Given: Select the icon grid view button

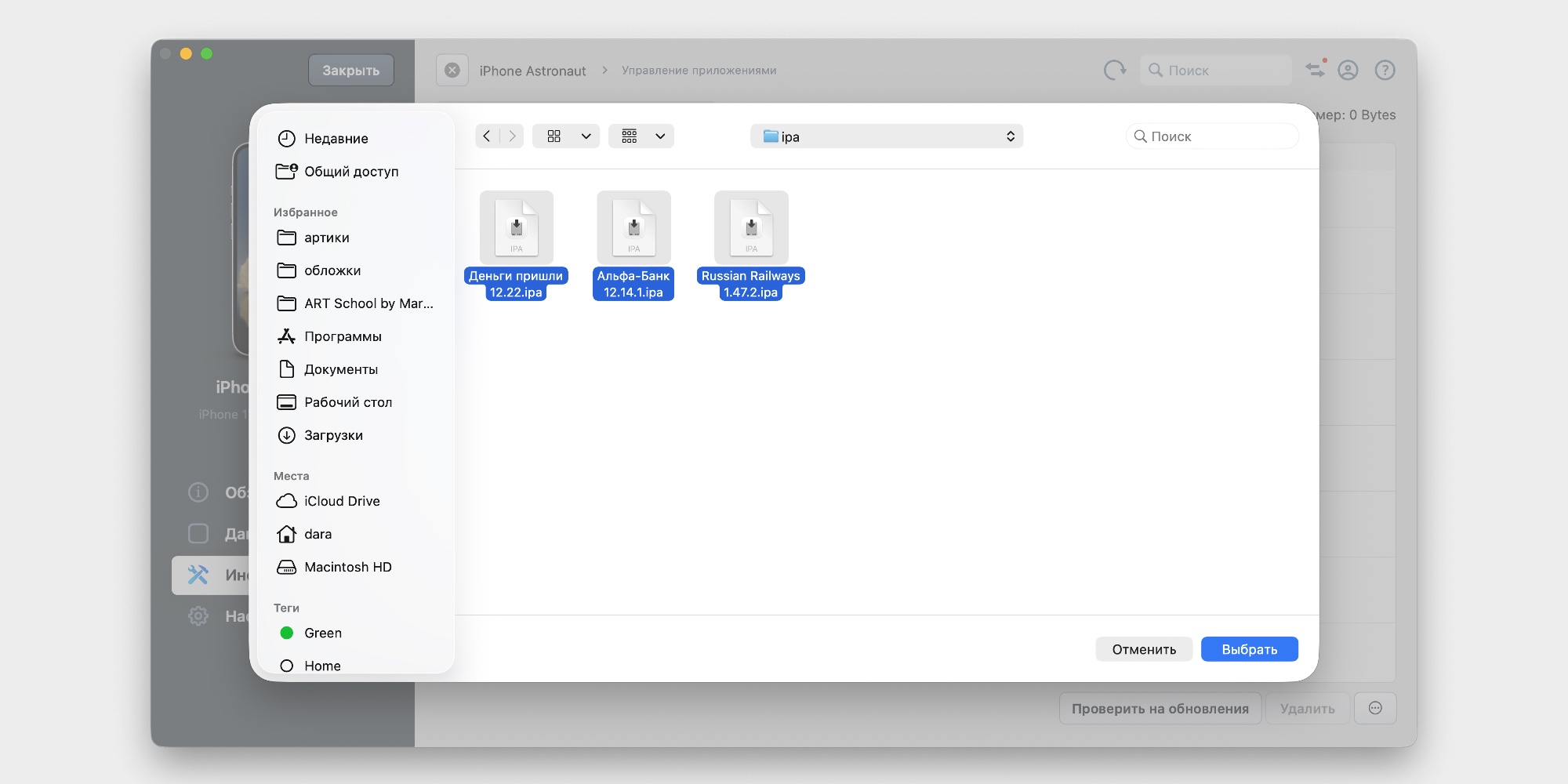Looking at the screenshot, I should 554,136.
